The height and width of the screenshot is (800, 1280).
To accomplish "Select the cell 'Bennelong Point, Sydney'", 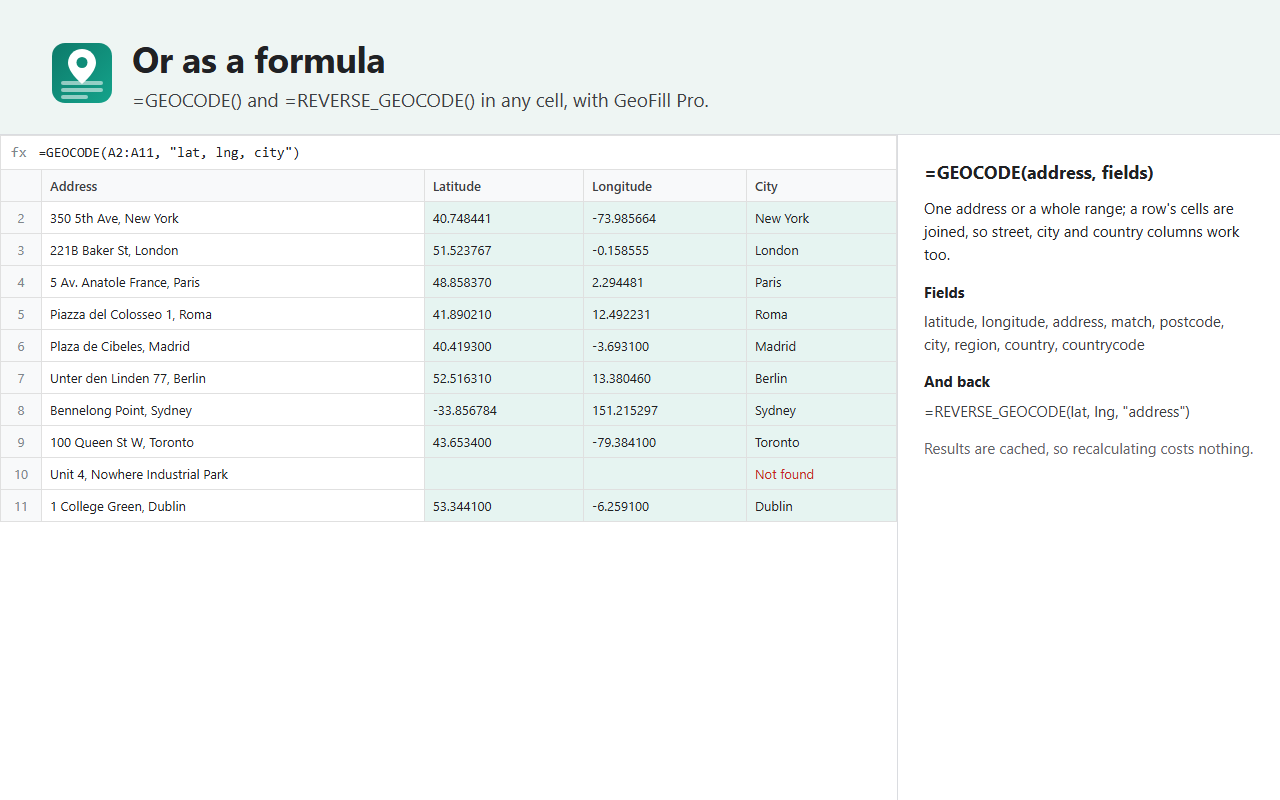I will tap(233, 410).
